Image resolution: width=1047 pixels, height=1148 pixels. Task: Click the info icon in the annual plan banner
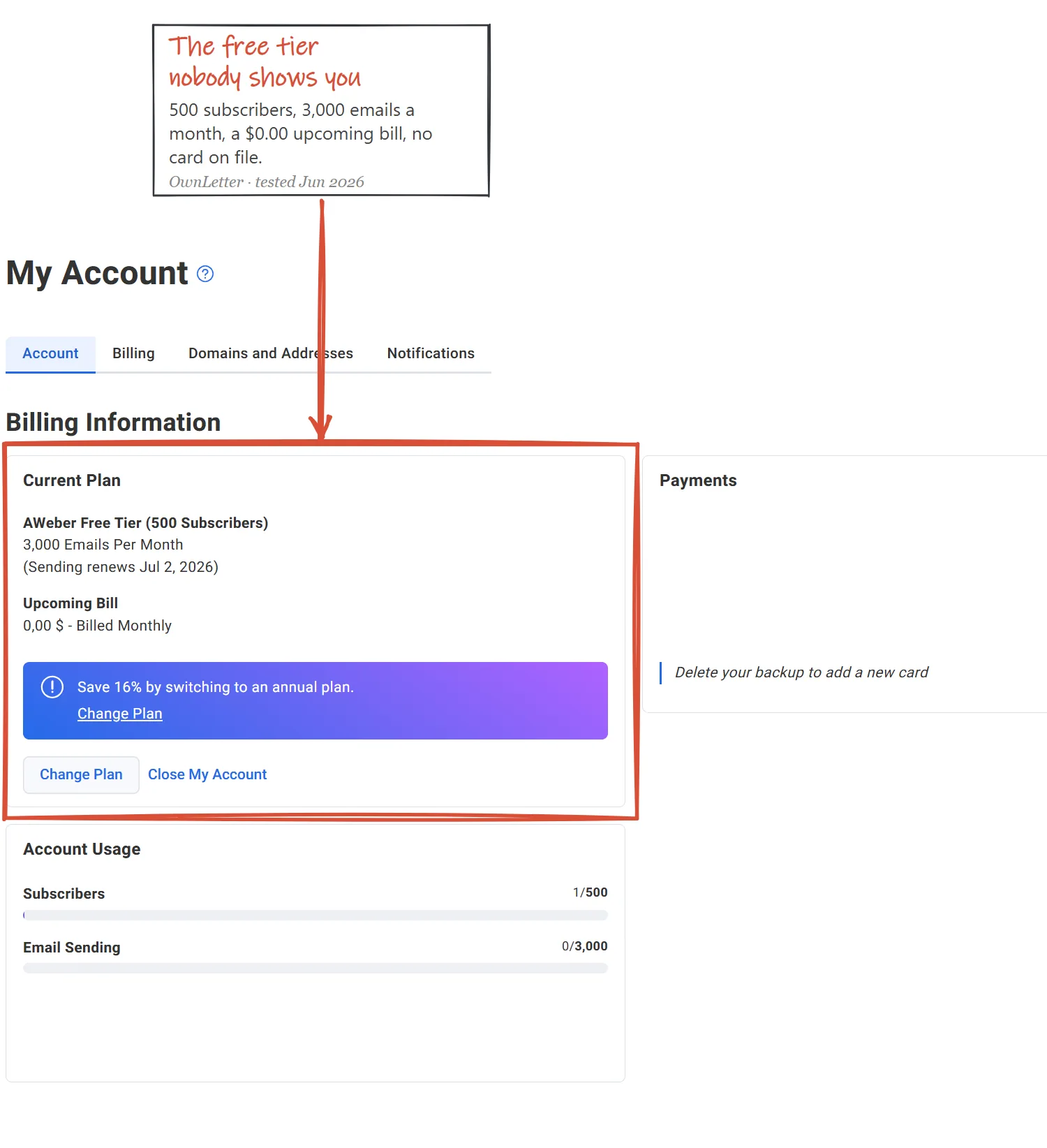coord(52,687)
